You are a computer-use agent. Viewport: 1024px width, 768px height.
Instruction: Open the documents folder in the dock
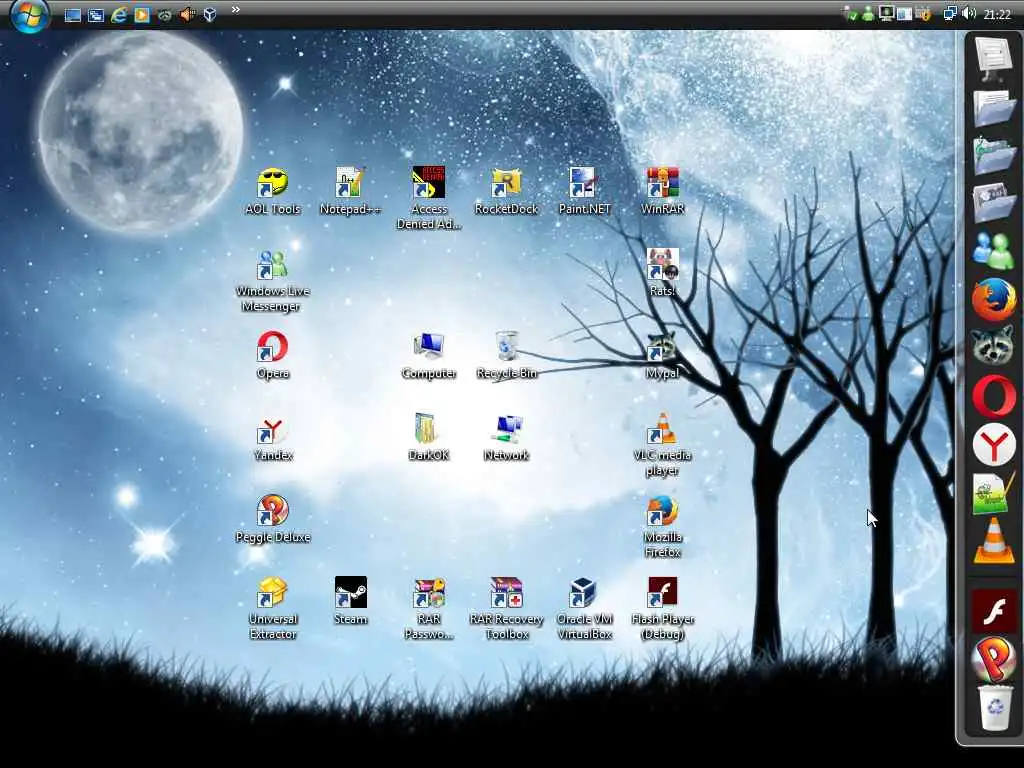pos(993,107)
